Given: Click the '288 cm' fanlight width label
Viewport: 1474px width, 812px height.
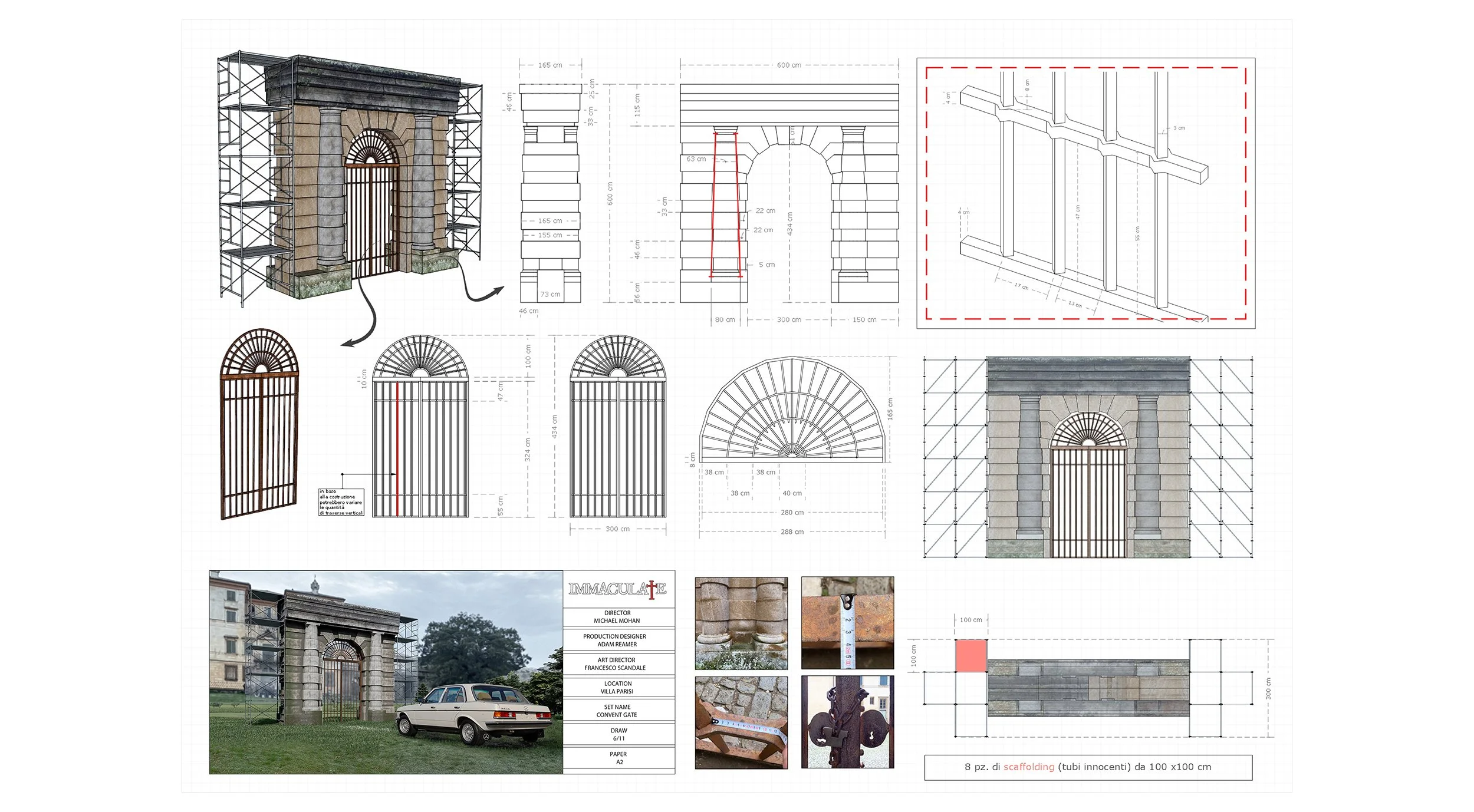Looking at the screenshot, I should point(792,532).
